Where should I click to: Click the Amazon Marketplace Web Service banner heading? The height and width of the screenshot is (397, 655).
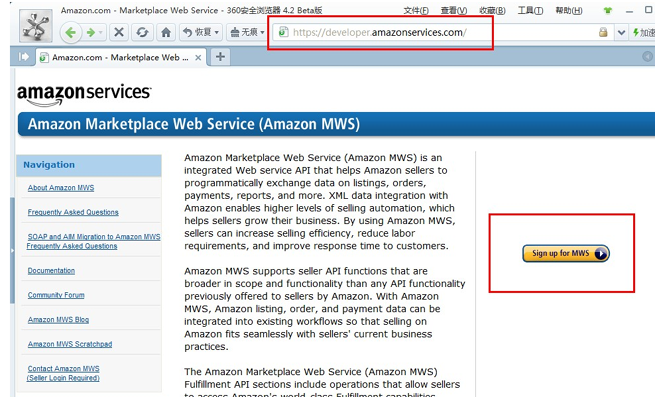[x=194, y=124]
